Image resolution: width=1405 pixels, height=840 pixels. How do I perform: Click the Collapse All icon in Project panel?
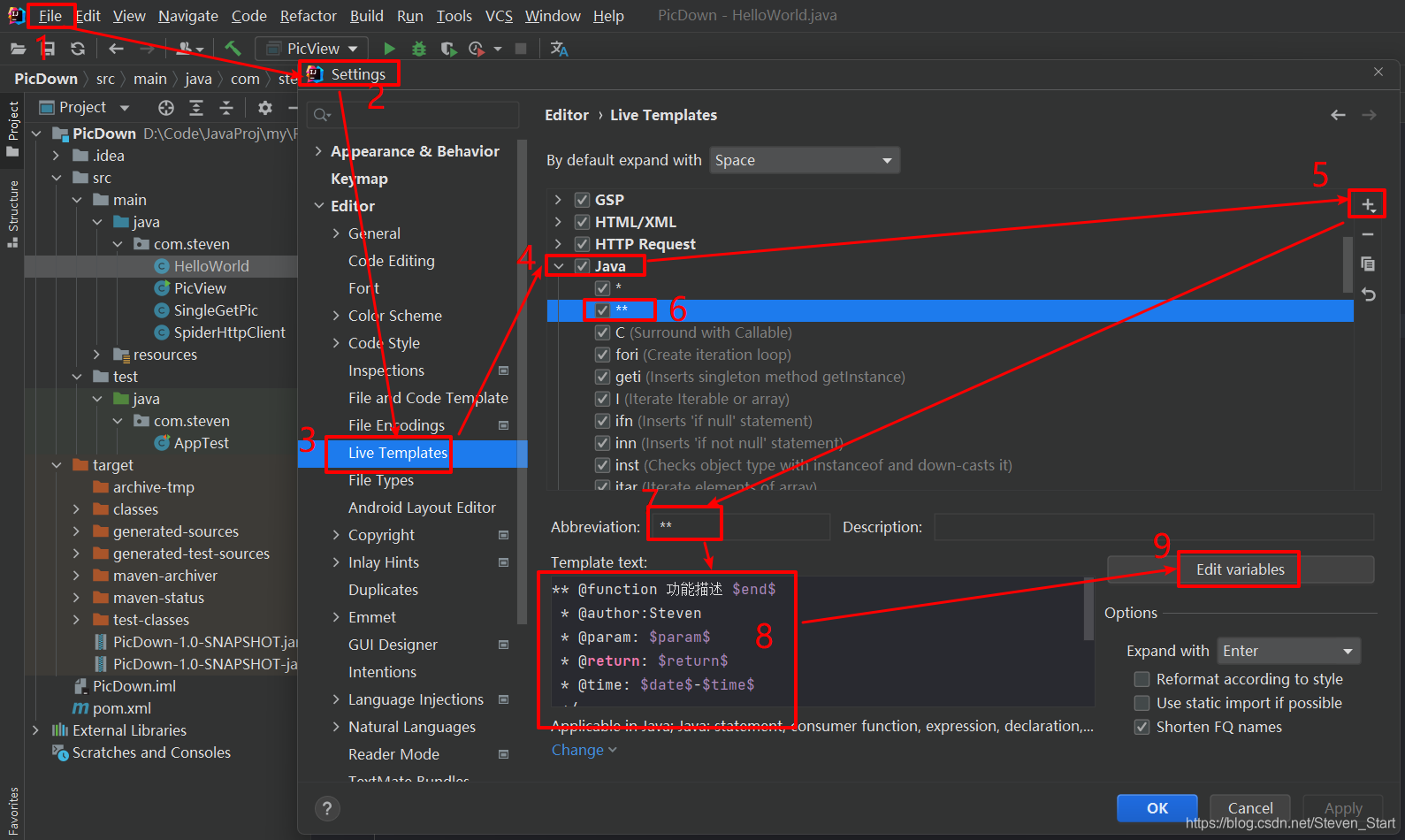tap(226, 108)
